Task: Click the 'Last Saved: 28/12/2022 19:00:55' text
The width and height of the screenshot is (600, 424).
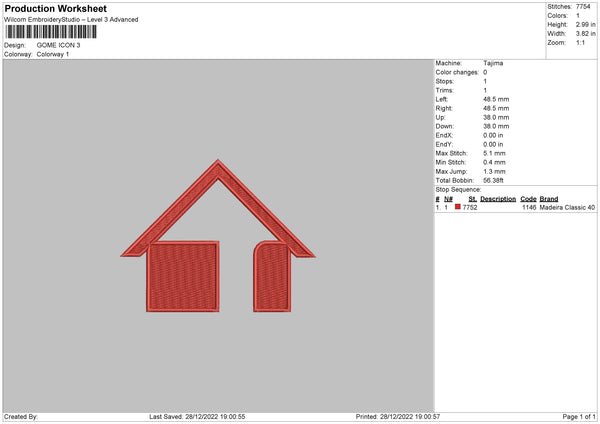Action: [197, 417]
